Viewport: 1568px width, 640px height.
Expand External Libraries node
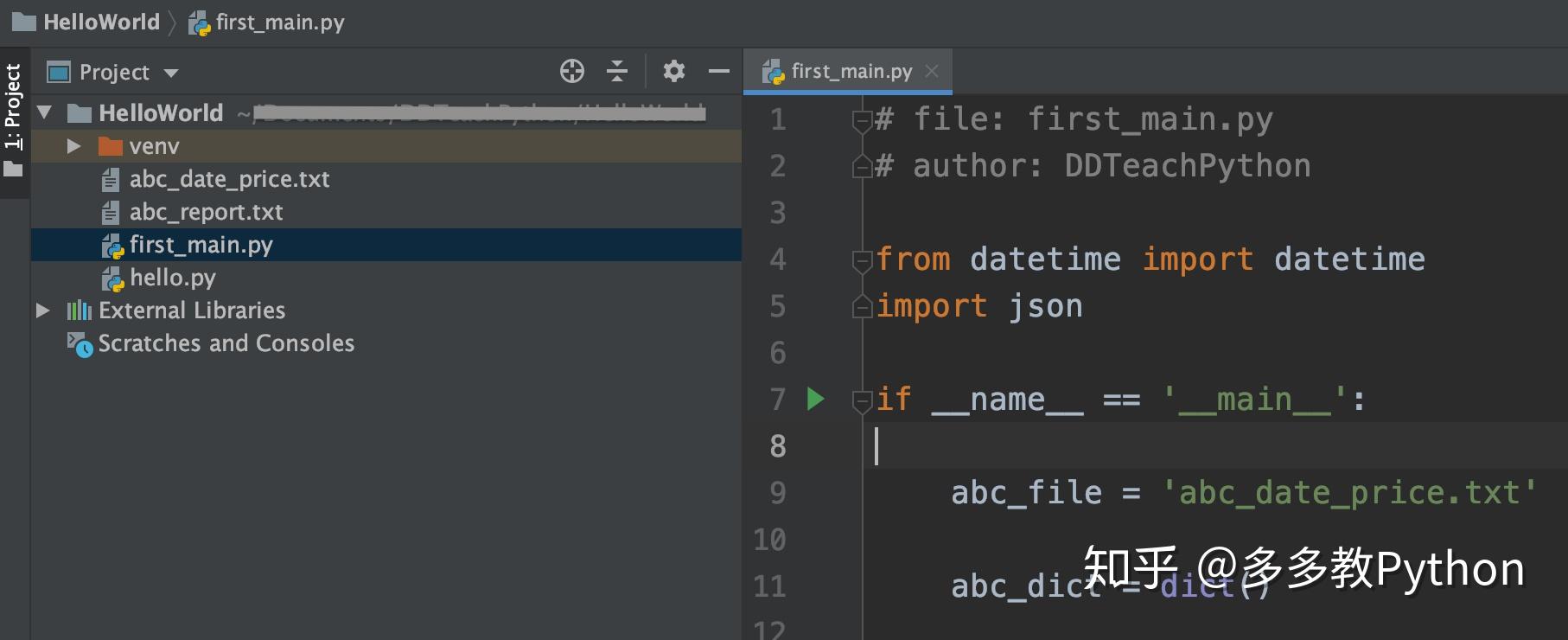(43, 310)
